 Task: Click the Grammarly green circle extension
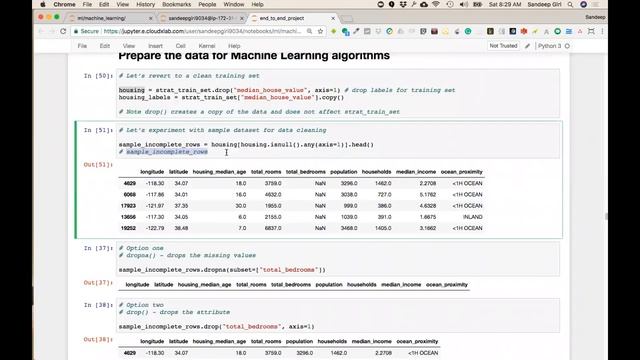(468, 31)
